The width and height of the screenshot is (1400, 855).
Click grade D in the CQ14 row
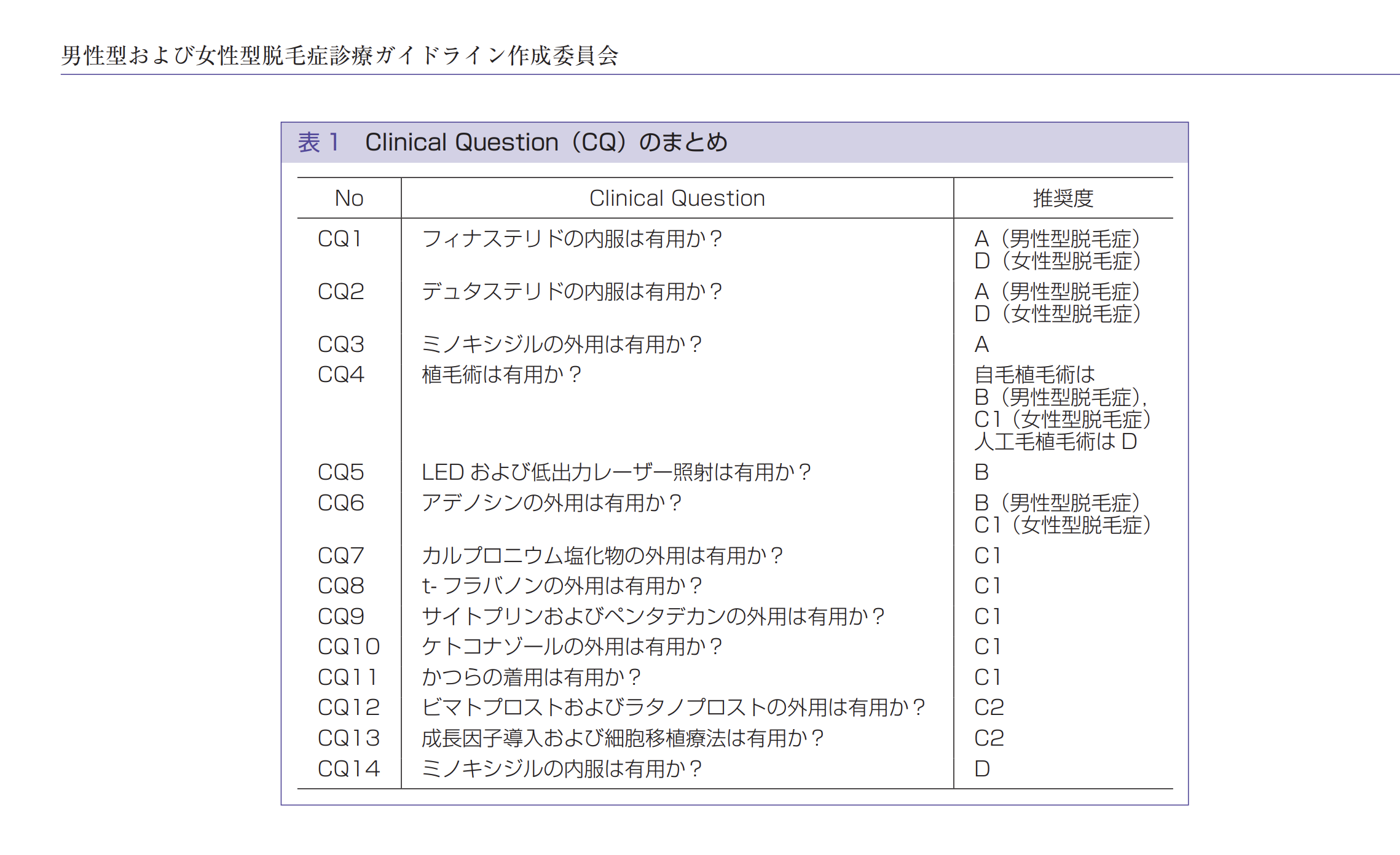pyautogui.click(x=982, y=769)
